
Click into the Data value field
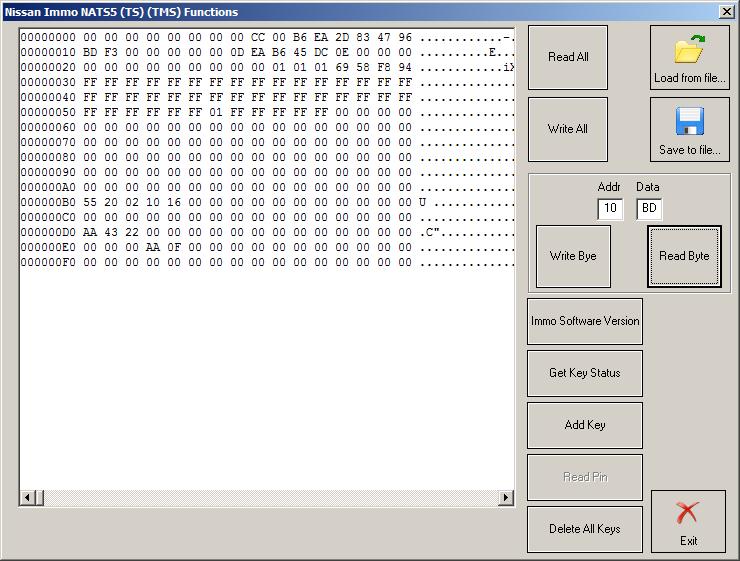(x=648, y=209)
